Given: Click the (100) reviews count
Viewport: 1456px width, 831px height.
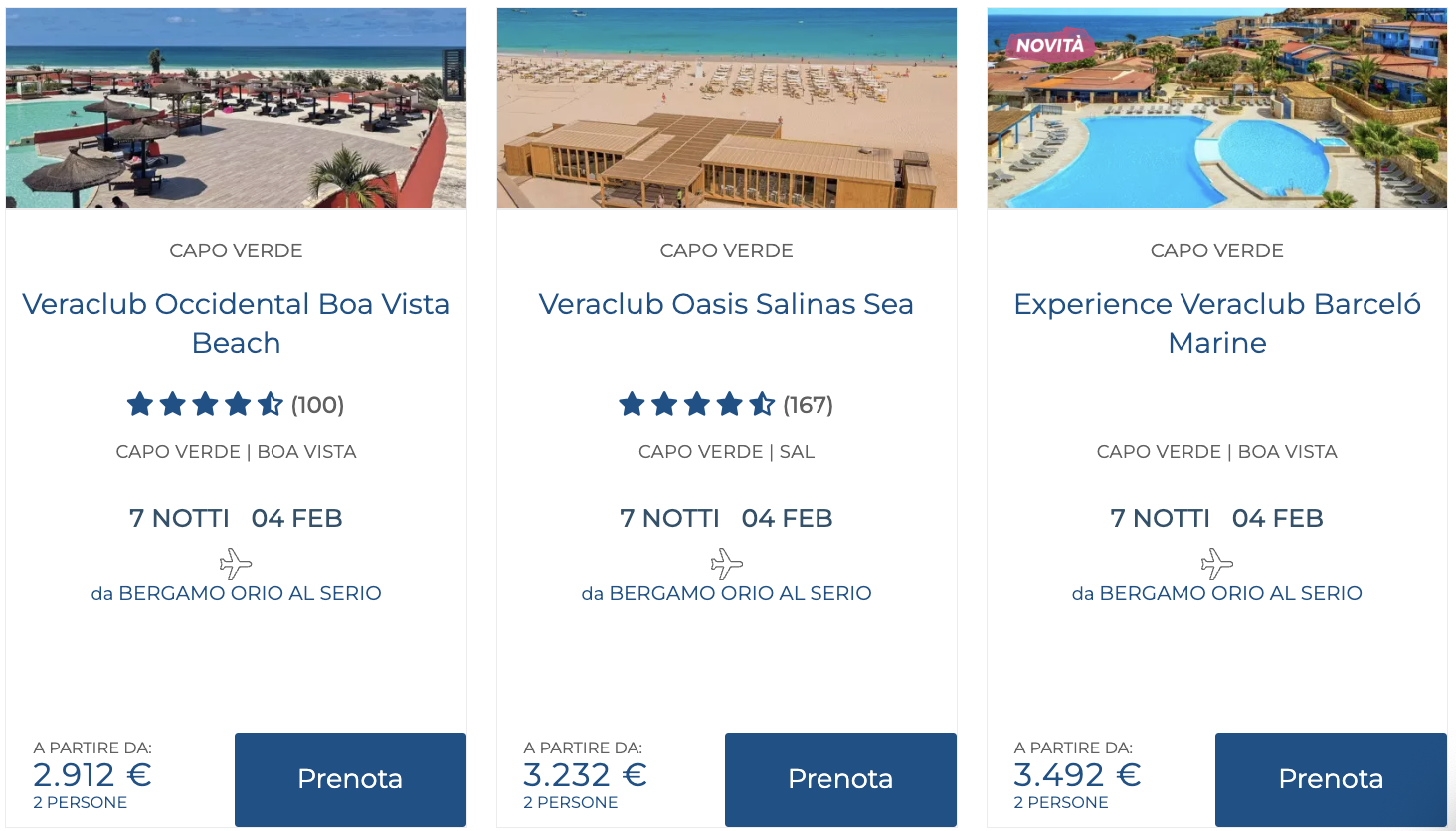Looking at the screenshot, I should tap(317, 405).
